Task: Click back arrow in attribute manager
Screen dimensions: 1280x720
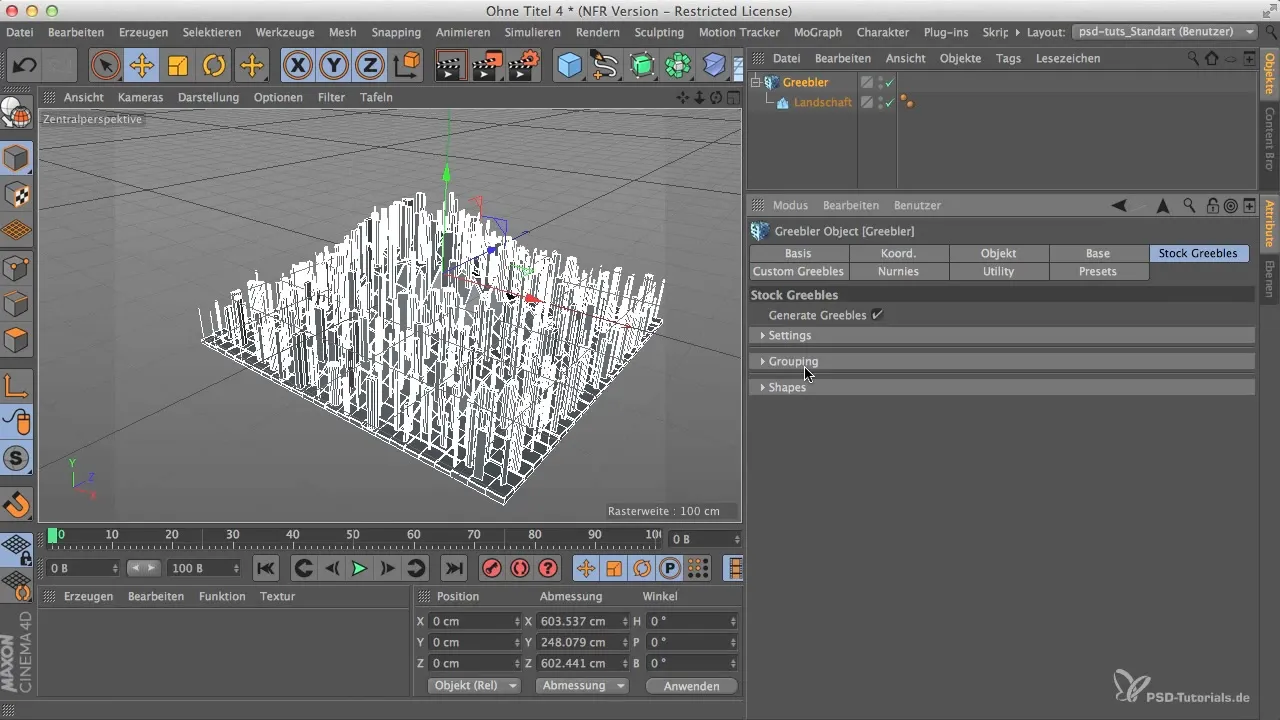Action: click(x=1119, y=205)
